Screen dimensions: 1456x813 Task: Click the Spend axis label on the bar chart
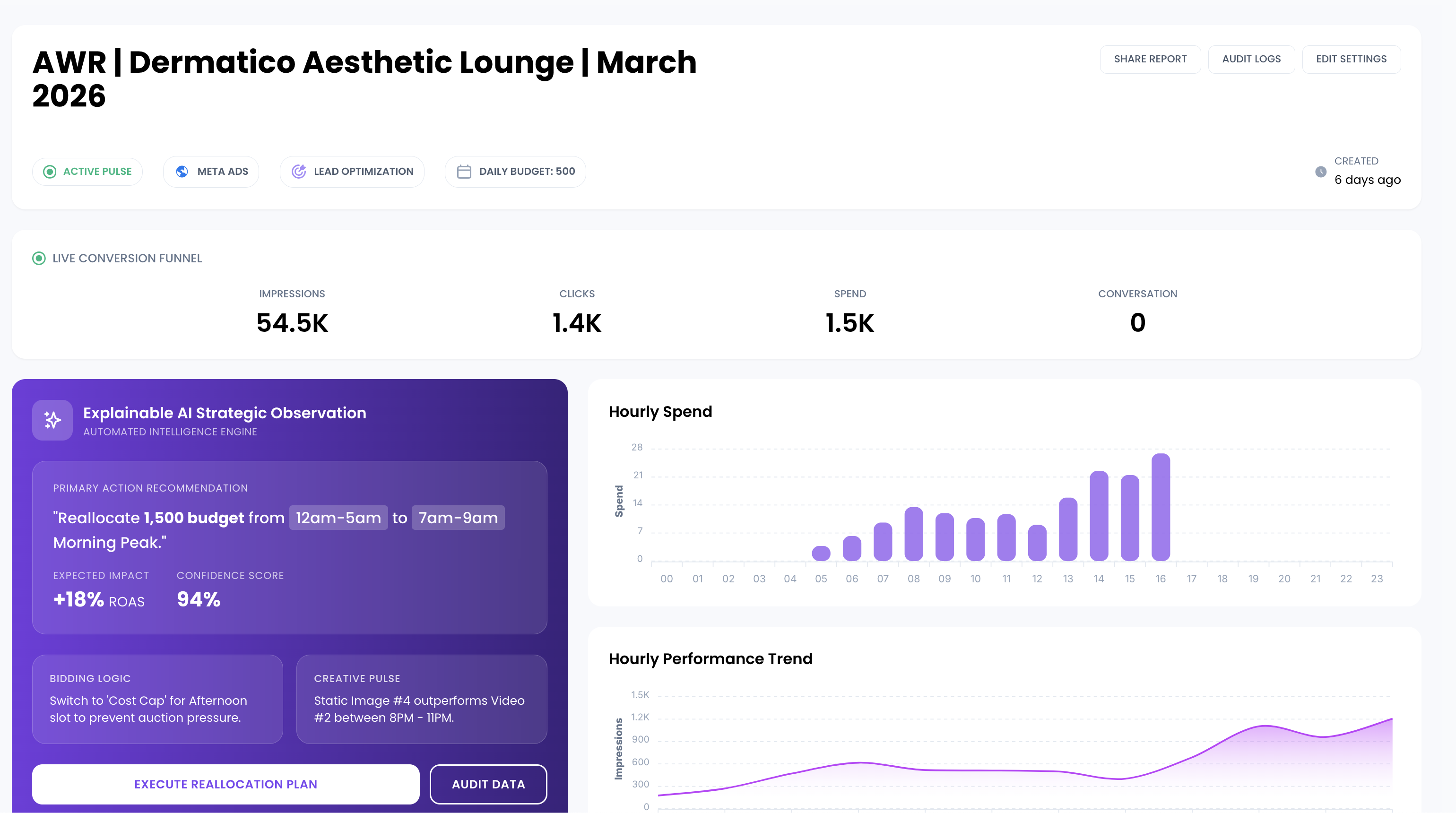pyautogui.click(x=619, y=501)
